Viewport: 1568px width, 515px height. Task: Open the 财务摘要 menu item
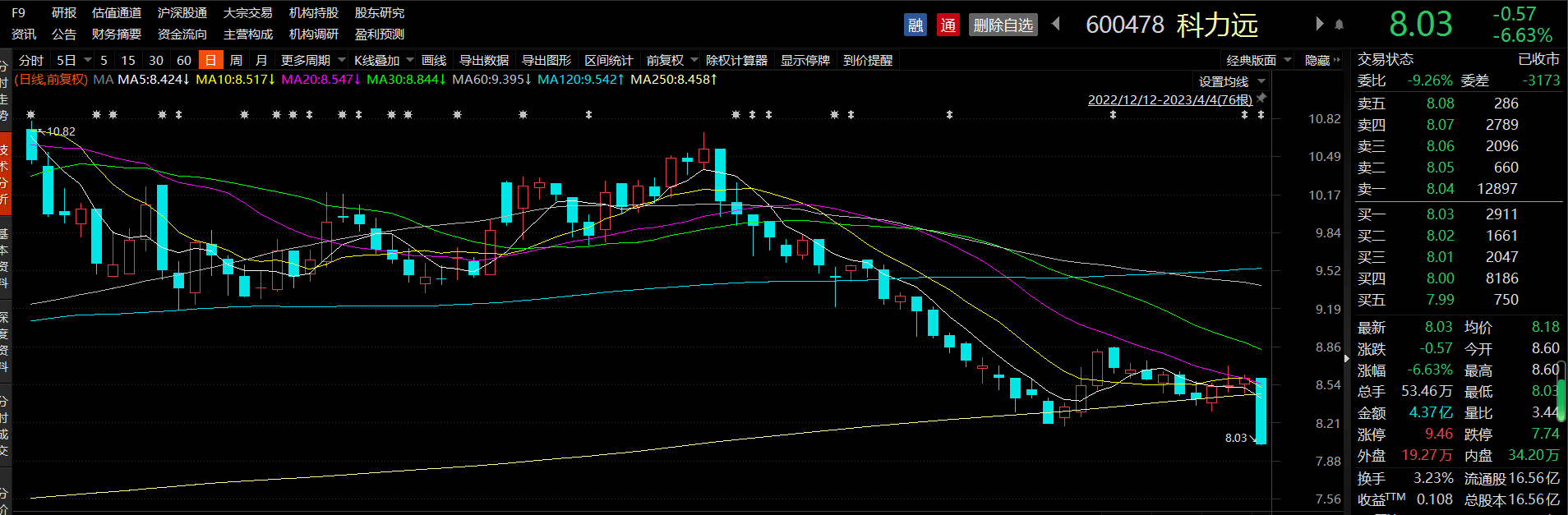click(x=117, y=34)
